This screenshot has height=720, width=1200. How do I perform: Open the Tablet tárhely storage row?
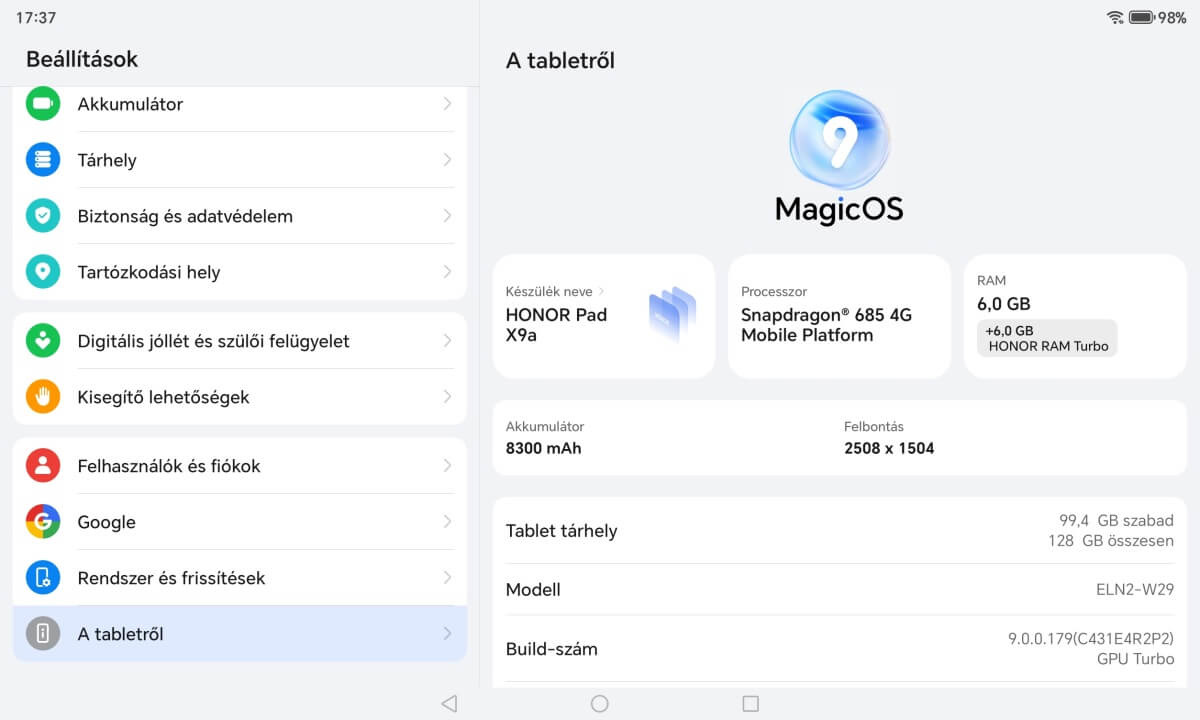pos(839,531)
